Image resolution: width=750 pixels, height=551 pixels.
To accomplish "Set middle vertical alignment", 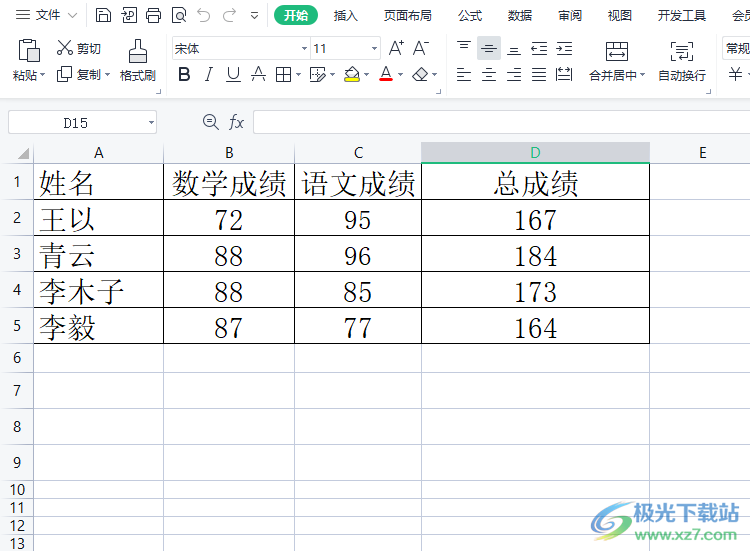I will click(489, 48).
